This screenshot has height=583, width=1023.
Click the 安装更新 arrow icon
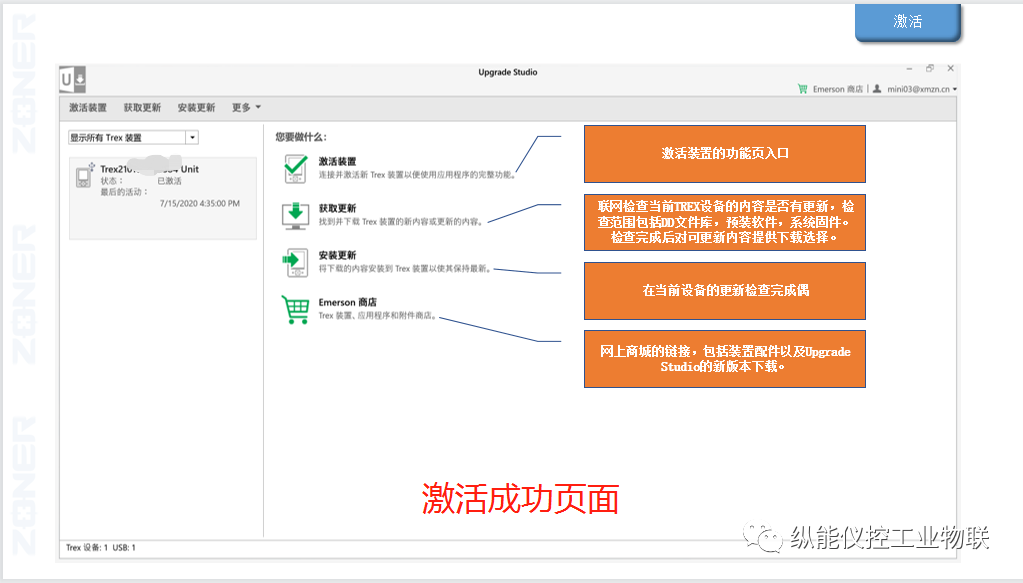[295, 261]
